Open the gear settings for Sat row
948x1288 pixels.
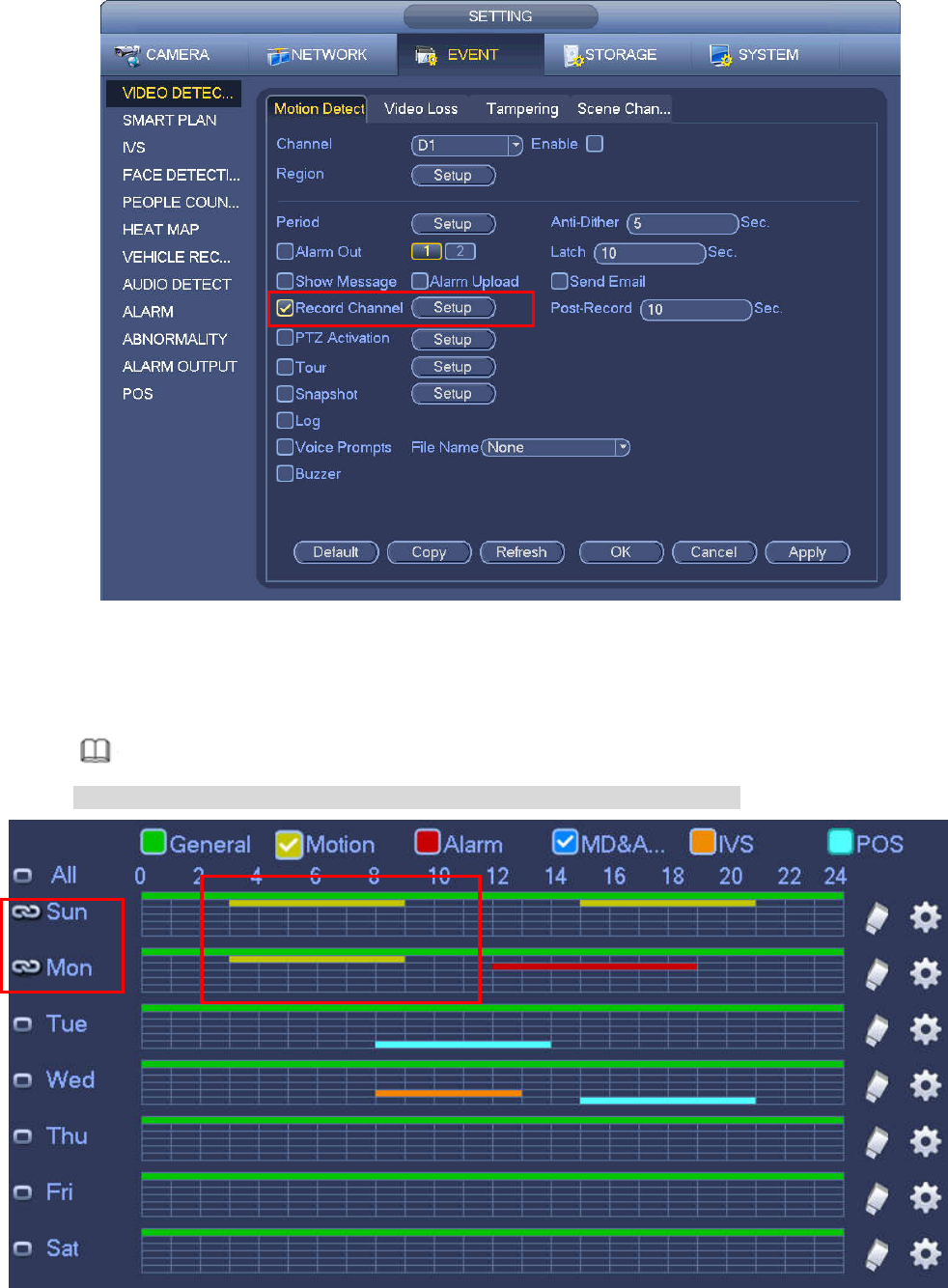click(925, 1253)
